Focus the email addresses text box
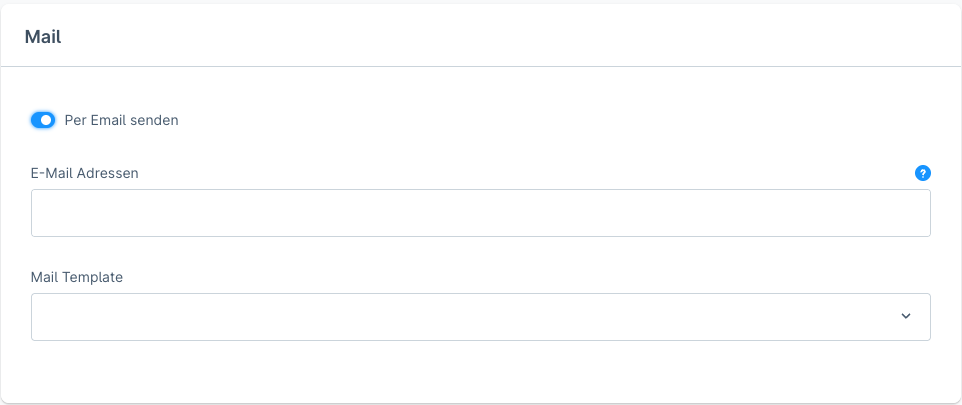Viewport: 962px width, 405px height. pos(480,213)
